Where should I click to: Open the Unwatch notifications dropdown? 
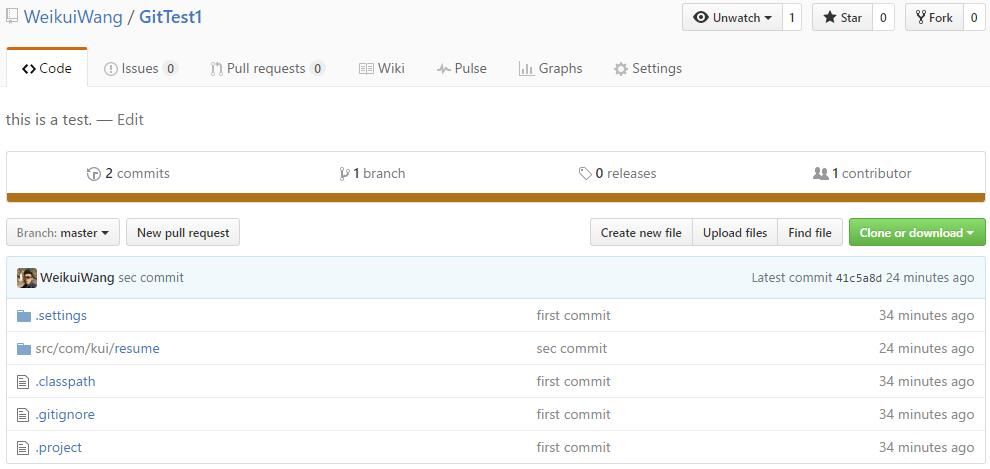[732, 17]
